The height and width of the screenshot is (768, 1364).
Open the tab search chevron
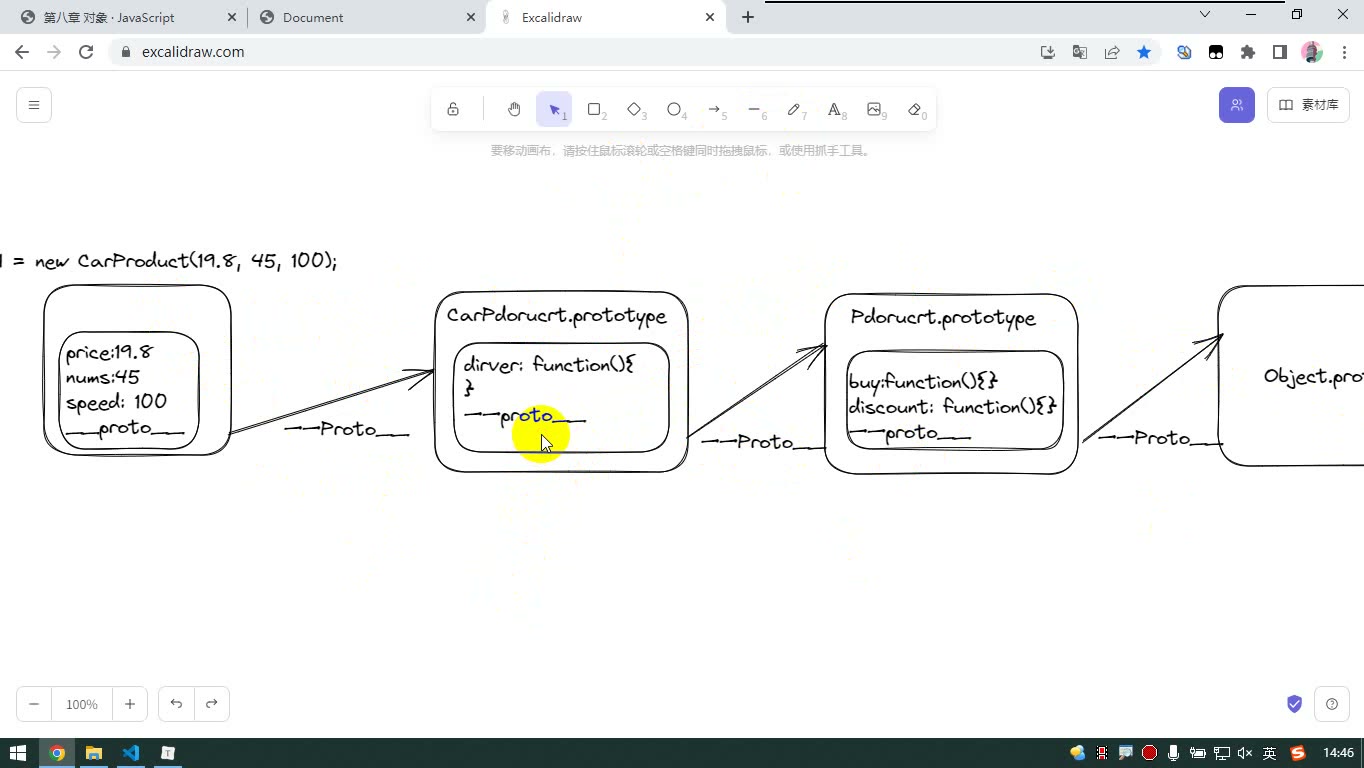click(1205, 14)
